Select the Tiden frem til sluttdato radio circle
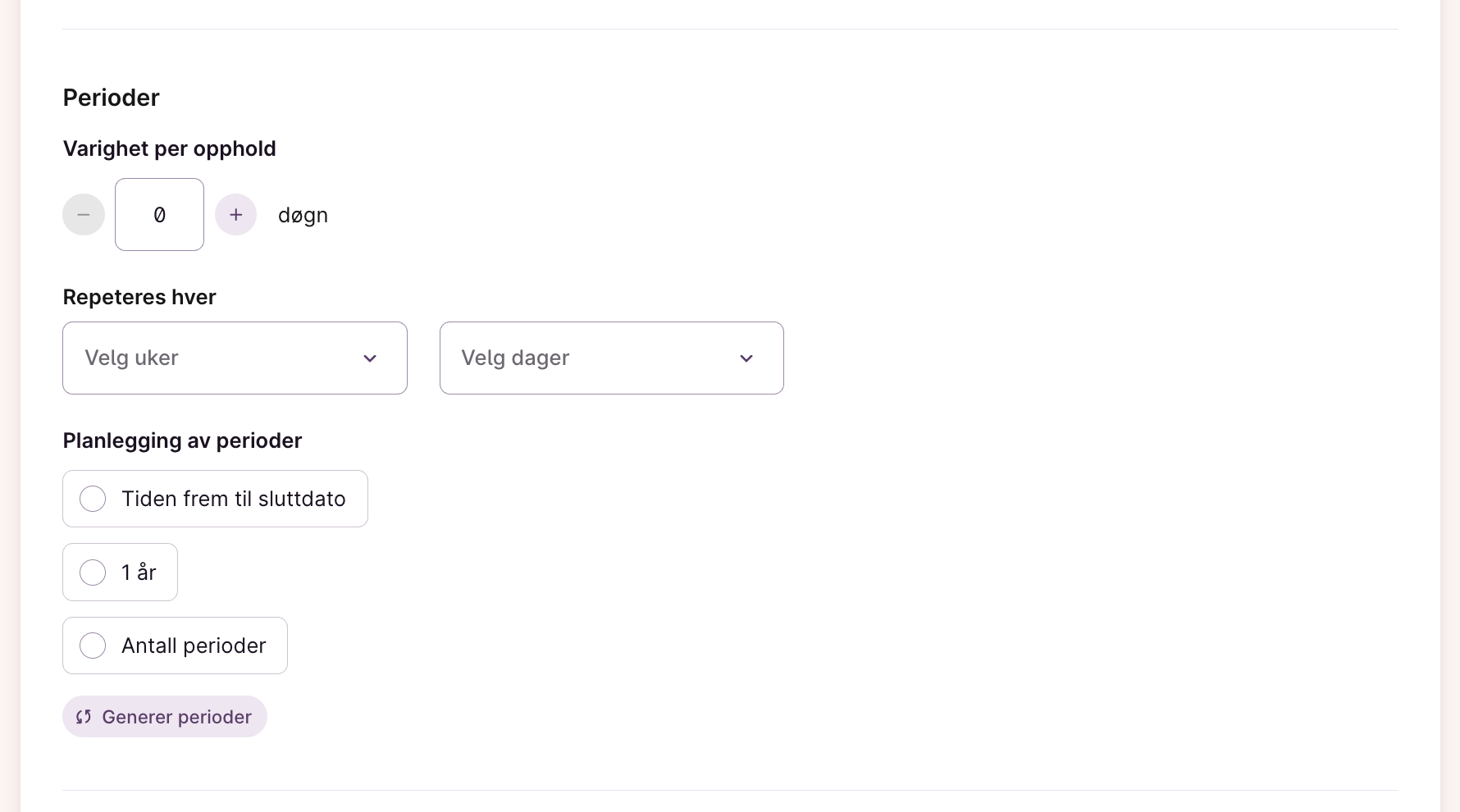 tap(93, 499)
